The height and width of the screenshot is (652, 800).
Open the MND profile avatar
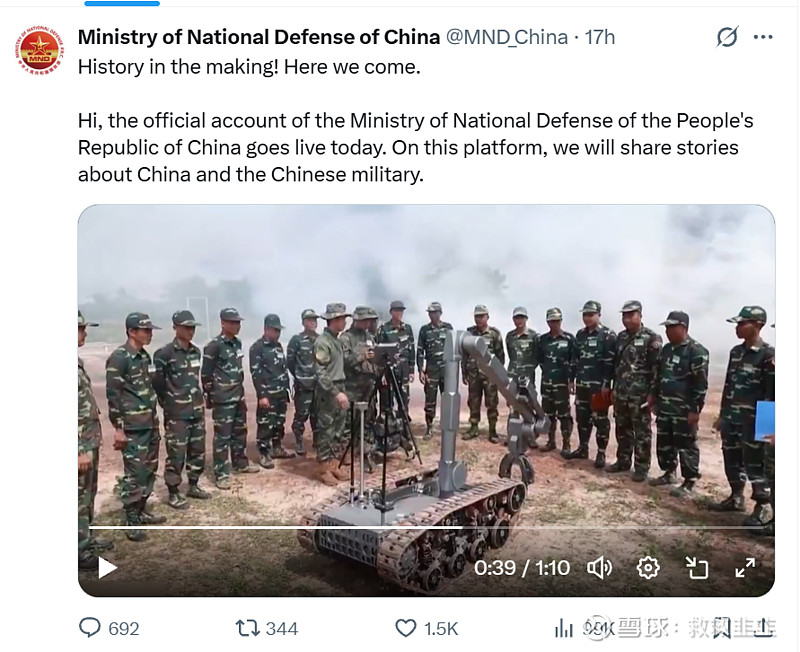(39, 51)
